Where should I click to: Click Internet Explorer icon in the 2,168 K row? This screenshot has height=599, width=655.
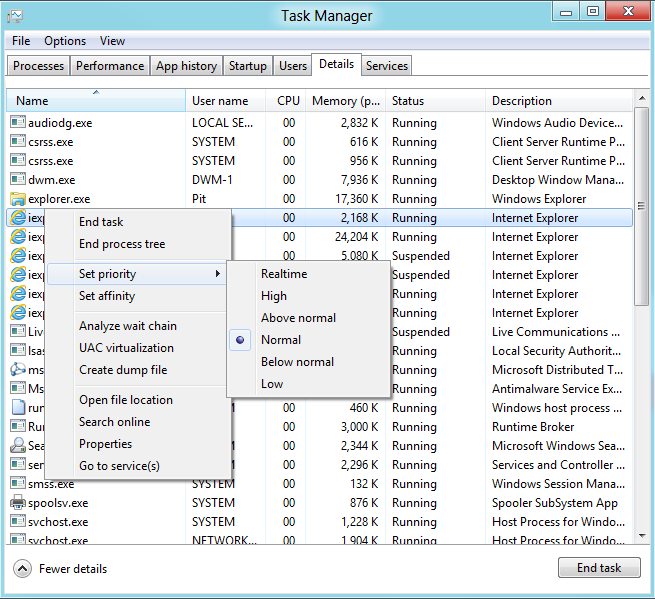(18, 218)
